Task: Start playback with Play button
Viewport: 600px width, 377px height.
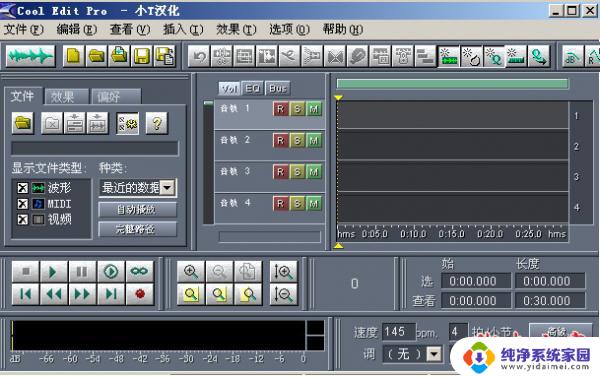Action: pos(54,272)
